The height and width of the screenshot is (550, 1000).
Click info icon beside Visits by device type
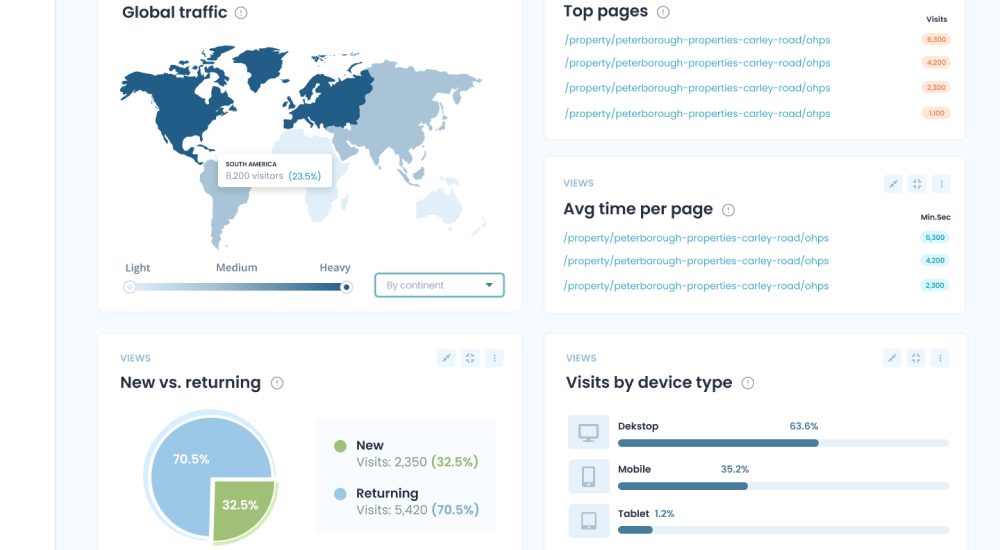[x=748, y=383]
